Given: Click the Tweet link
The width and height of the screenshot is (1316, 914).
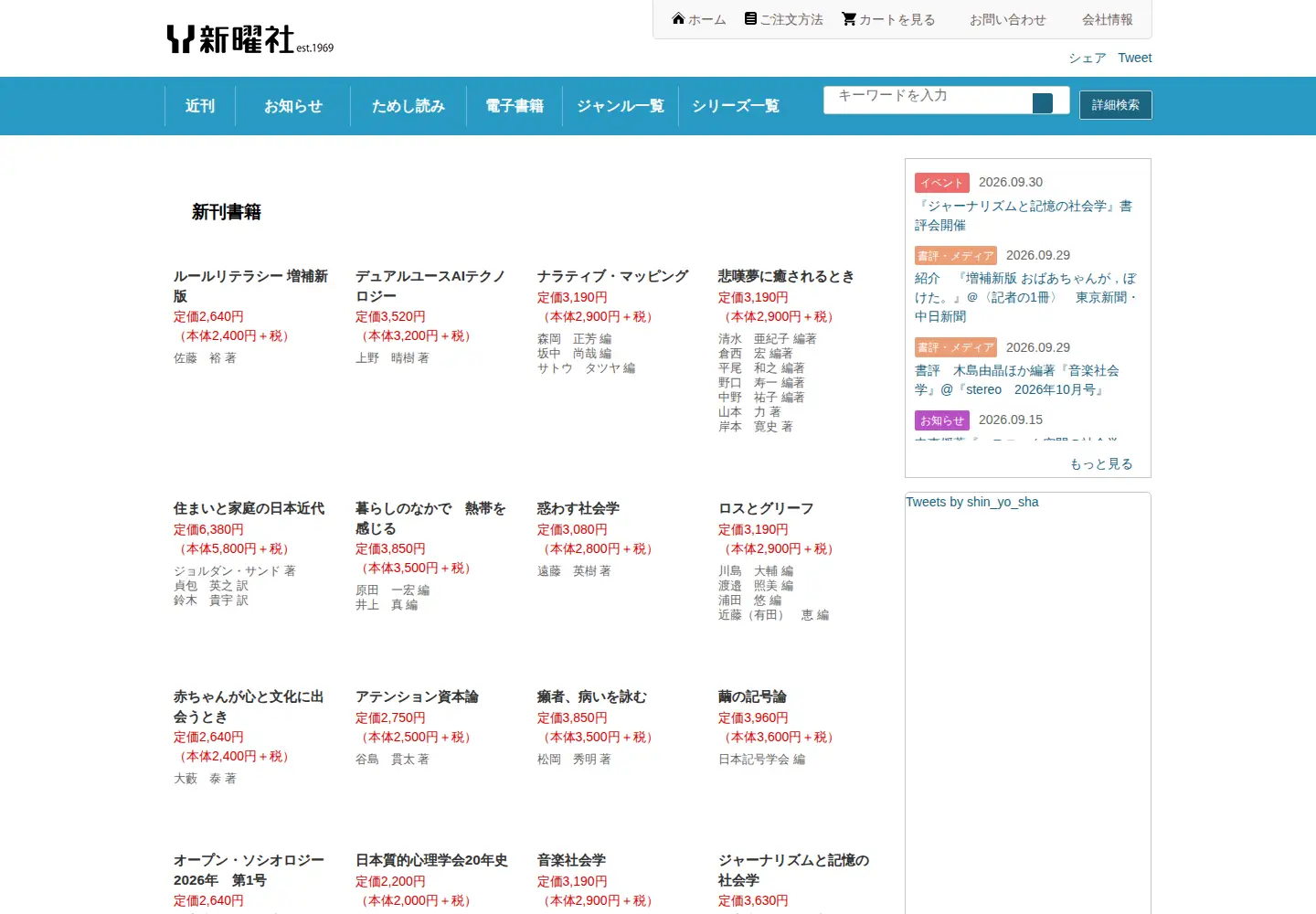Looking at the screenshot, I should pos(1134,58).
